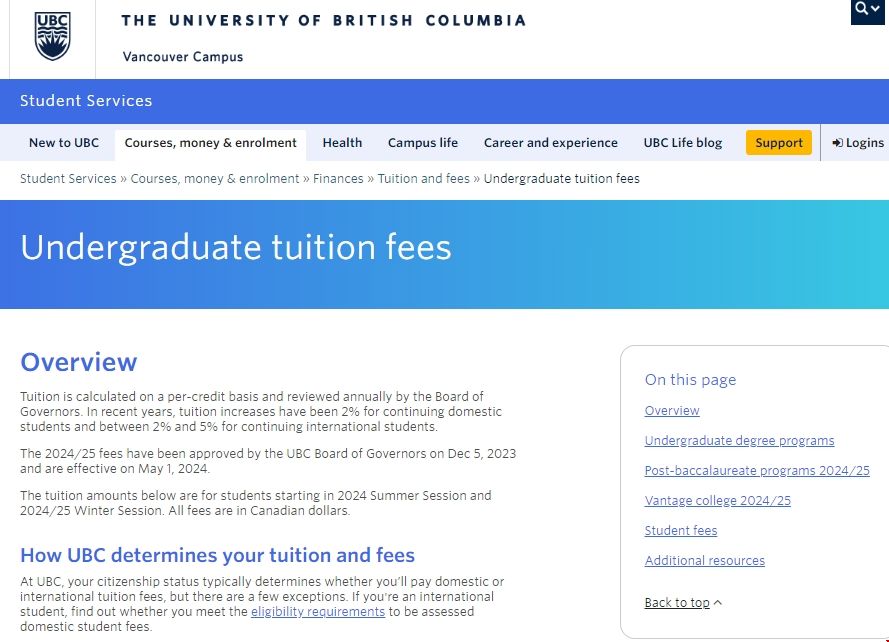
Task: Click the Vantage college 2024/25 link
Action: [x=717, y=500]
